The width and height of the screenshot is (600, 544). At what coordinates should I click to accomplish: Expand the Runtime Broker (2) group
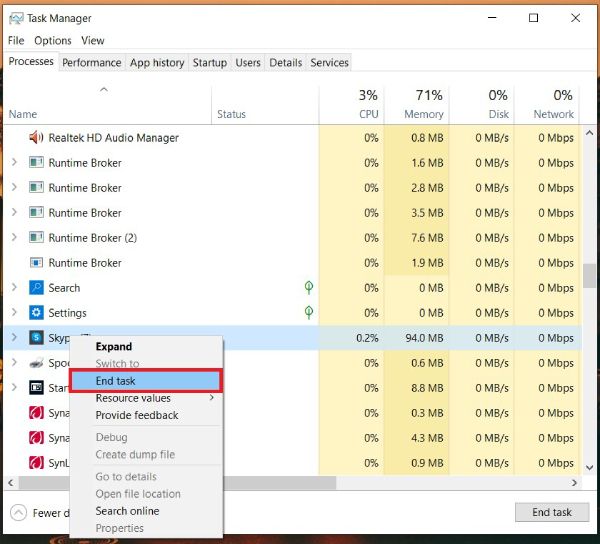pyautogui.click(x=14, y=238)
